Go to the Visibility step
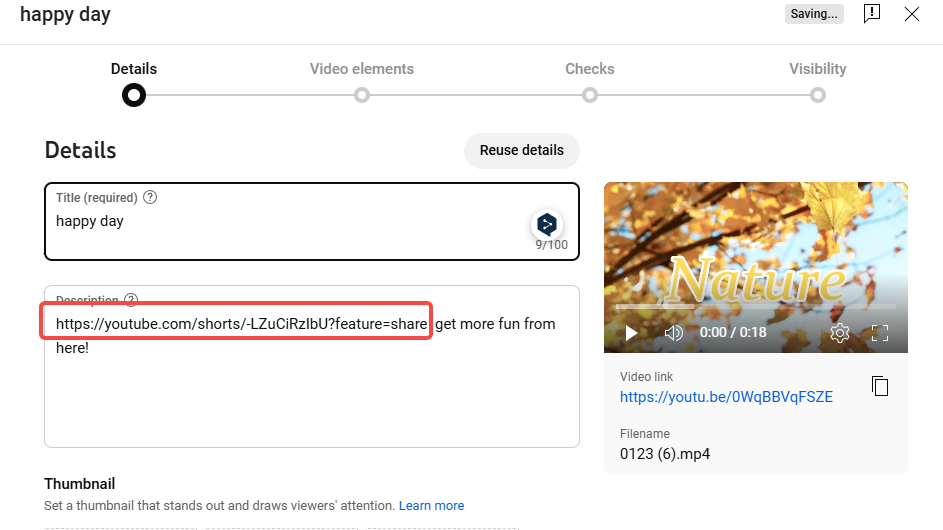The image size is (943, 530). (817, 69)
